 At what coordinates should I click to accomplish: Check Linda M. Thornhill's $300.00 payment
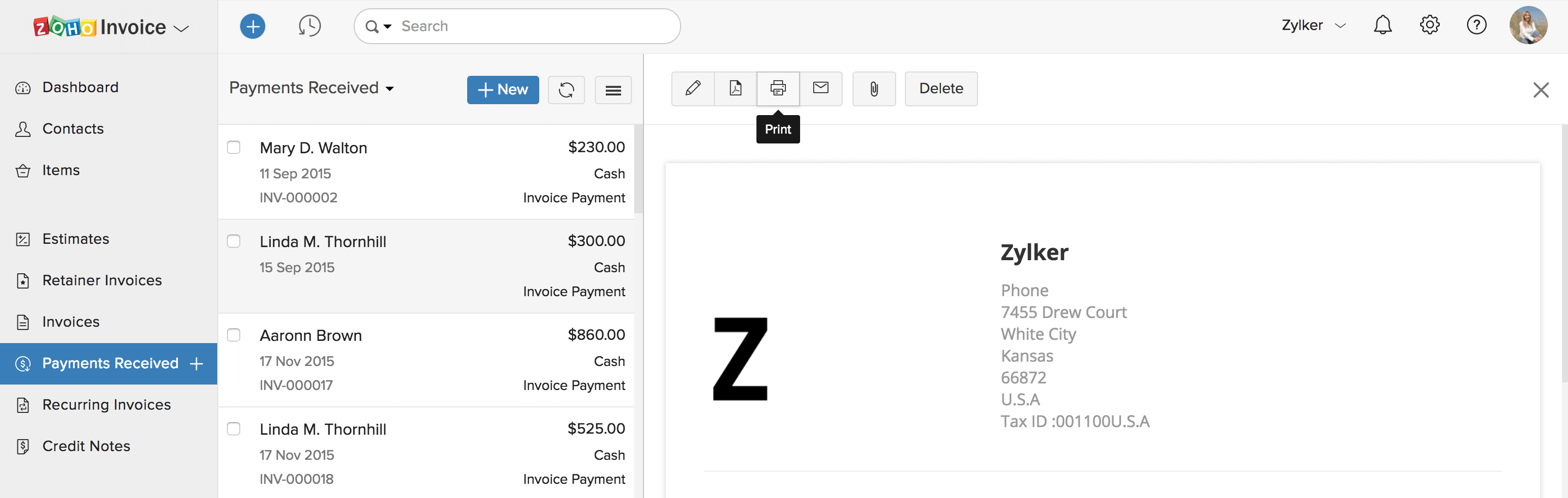click(x=234, y=241)
